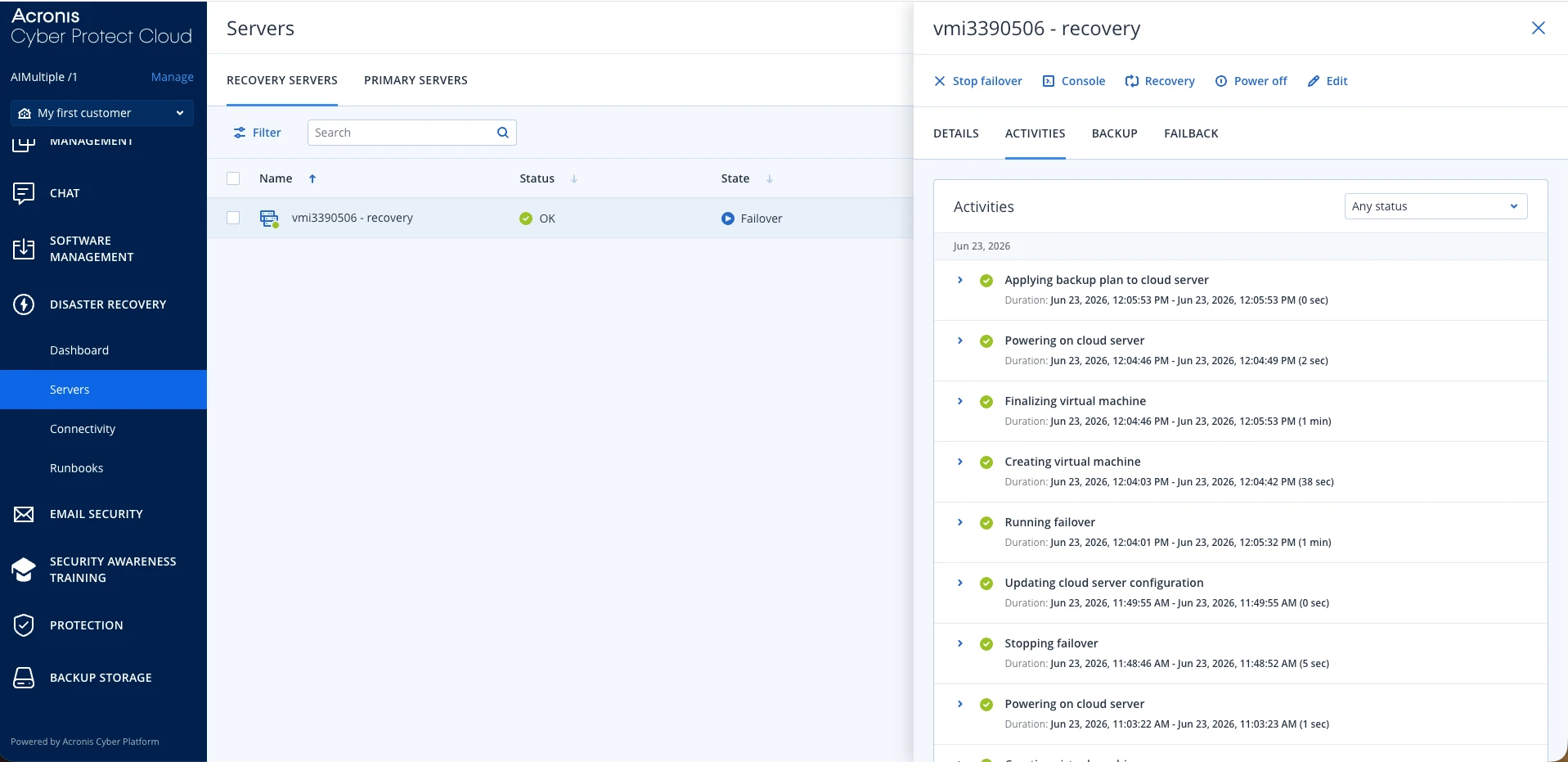
Task: Click Acronis Cyber Protect Cloud logo
Action: tap(101, 26)
